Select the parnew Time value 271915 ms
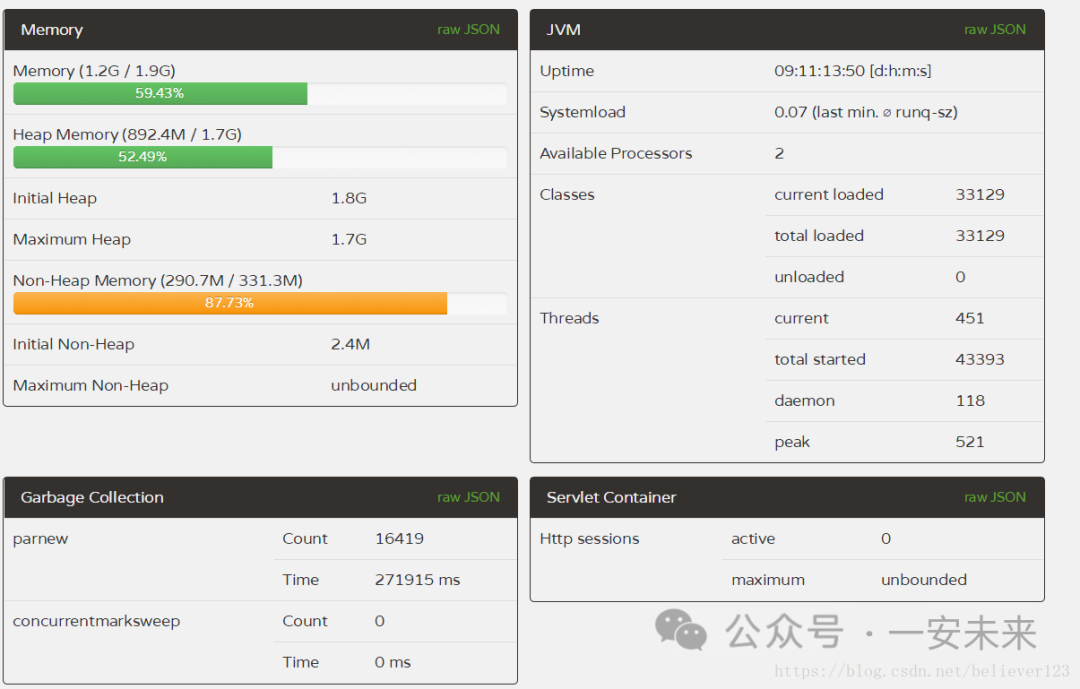Image resolution: width=1080 pixels, height=689 pixels. pyautogui.click(x=417, y=580)
